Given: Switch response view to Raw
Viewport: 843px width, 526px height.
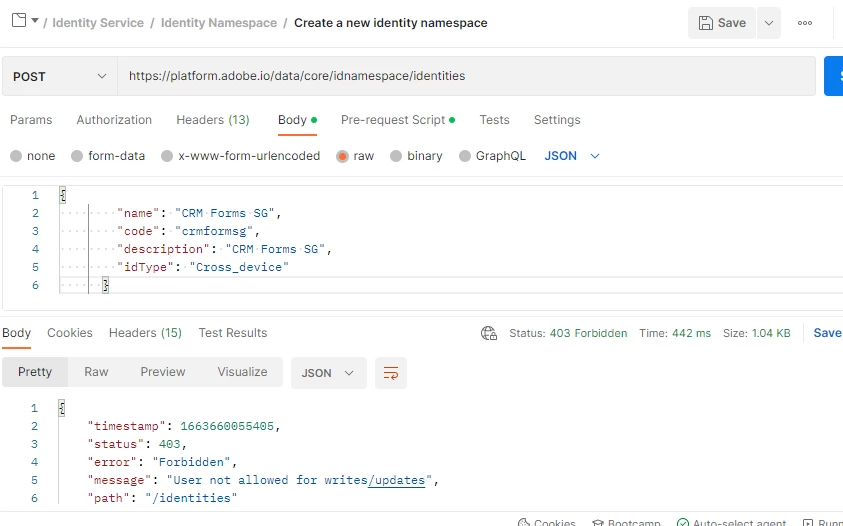Looking at the screenshot, I should (96, 372).
